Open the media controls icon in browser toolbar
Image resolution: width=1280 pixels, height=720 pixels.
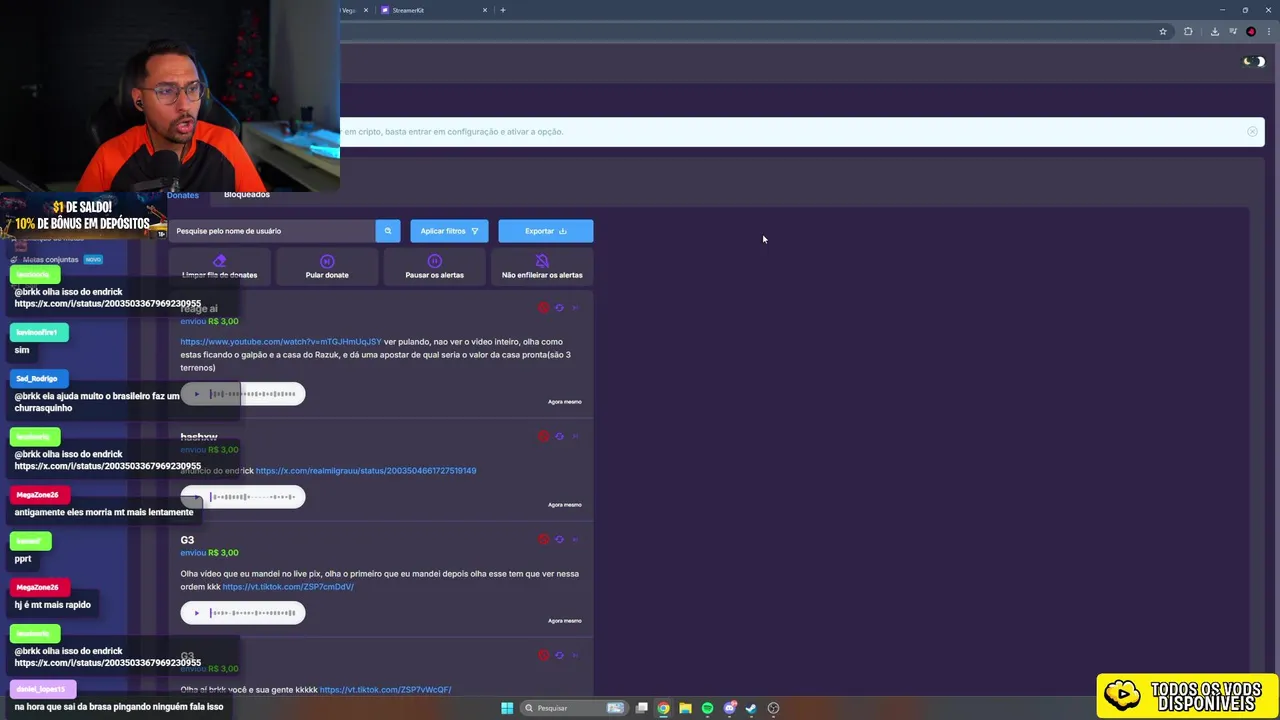[x=1233, y=32]
